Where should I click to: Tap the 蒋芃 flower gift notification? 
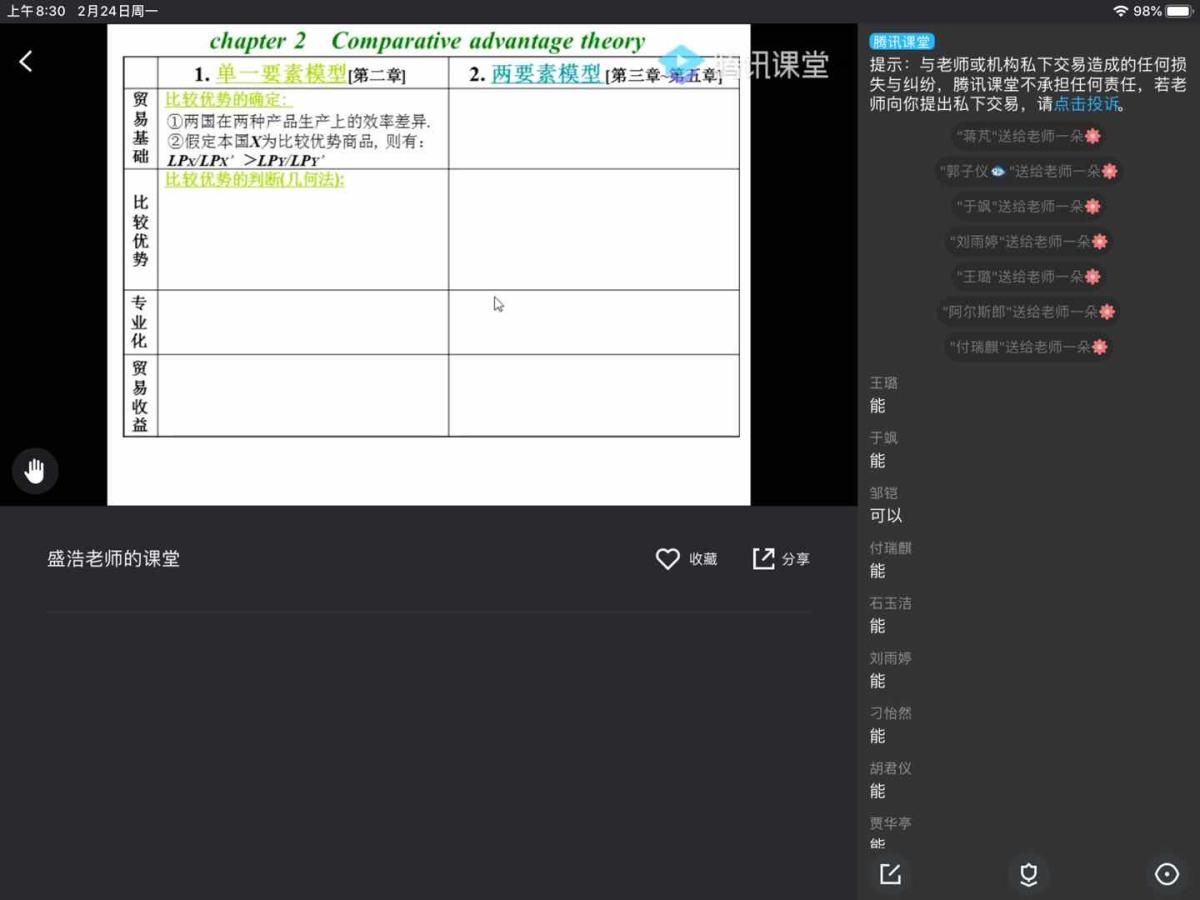coord(1028,136)
